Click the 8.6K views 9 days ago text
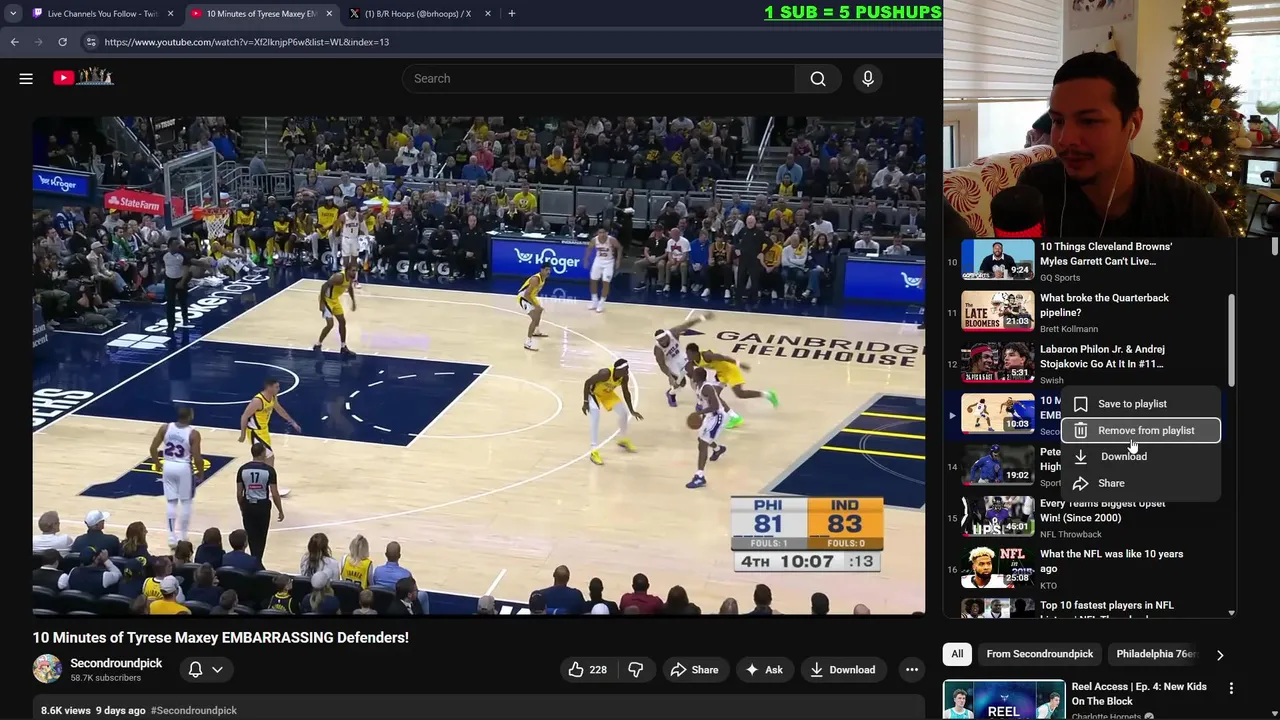The image size is (1280, 720). [93, 710]
